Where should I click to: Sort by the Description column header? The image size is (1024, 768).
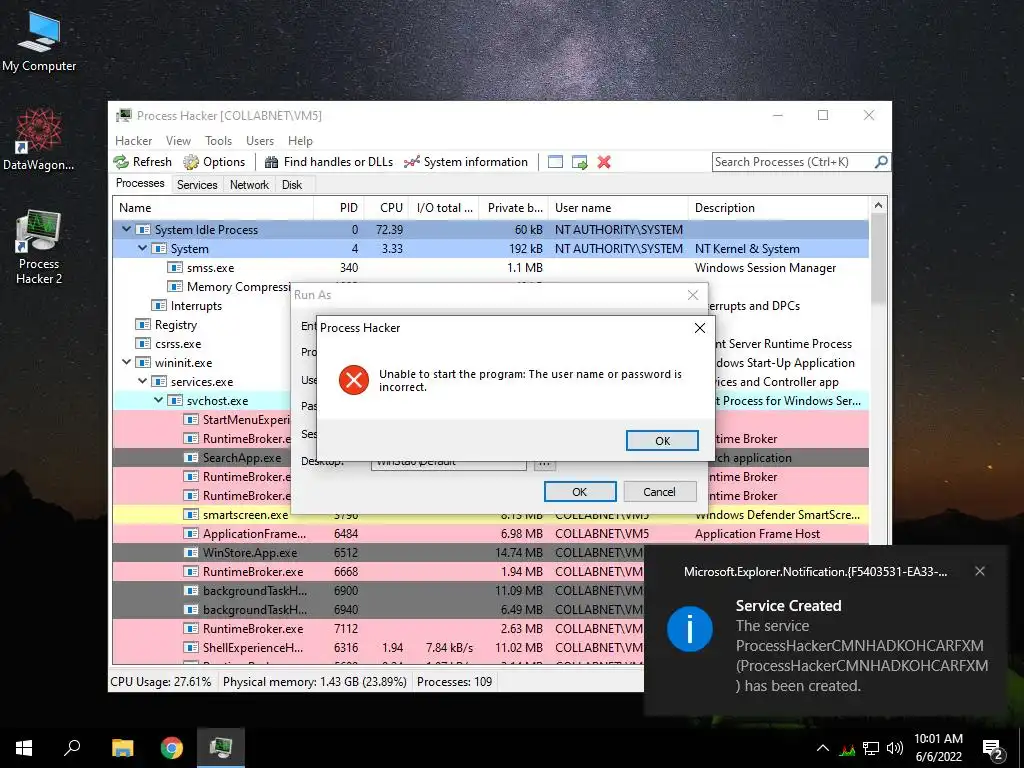(778, 208)
